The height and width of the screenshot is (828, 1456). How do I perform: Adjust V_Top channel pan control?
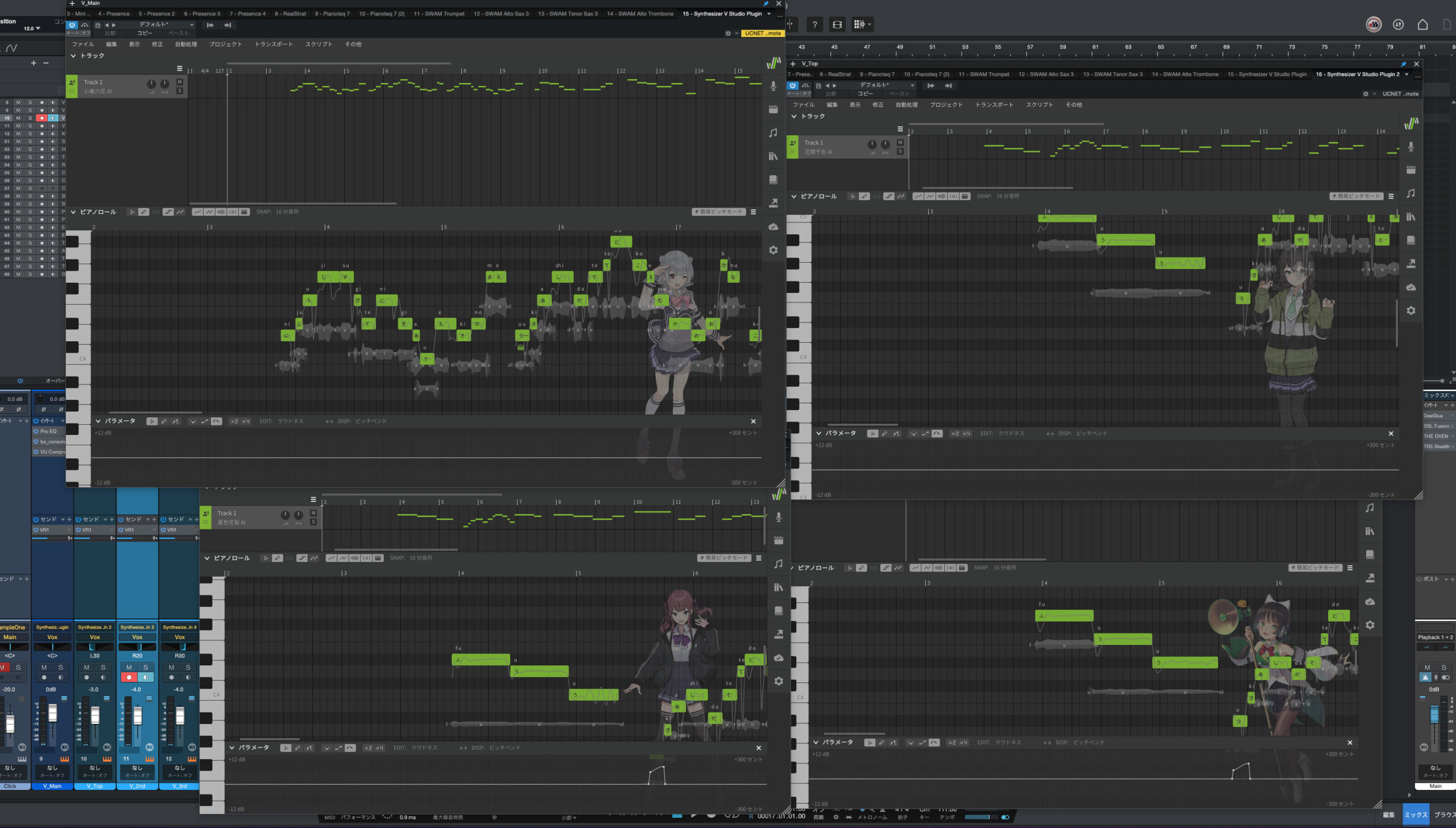tap(94, 647)
